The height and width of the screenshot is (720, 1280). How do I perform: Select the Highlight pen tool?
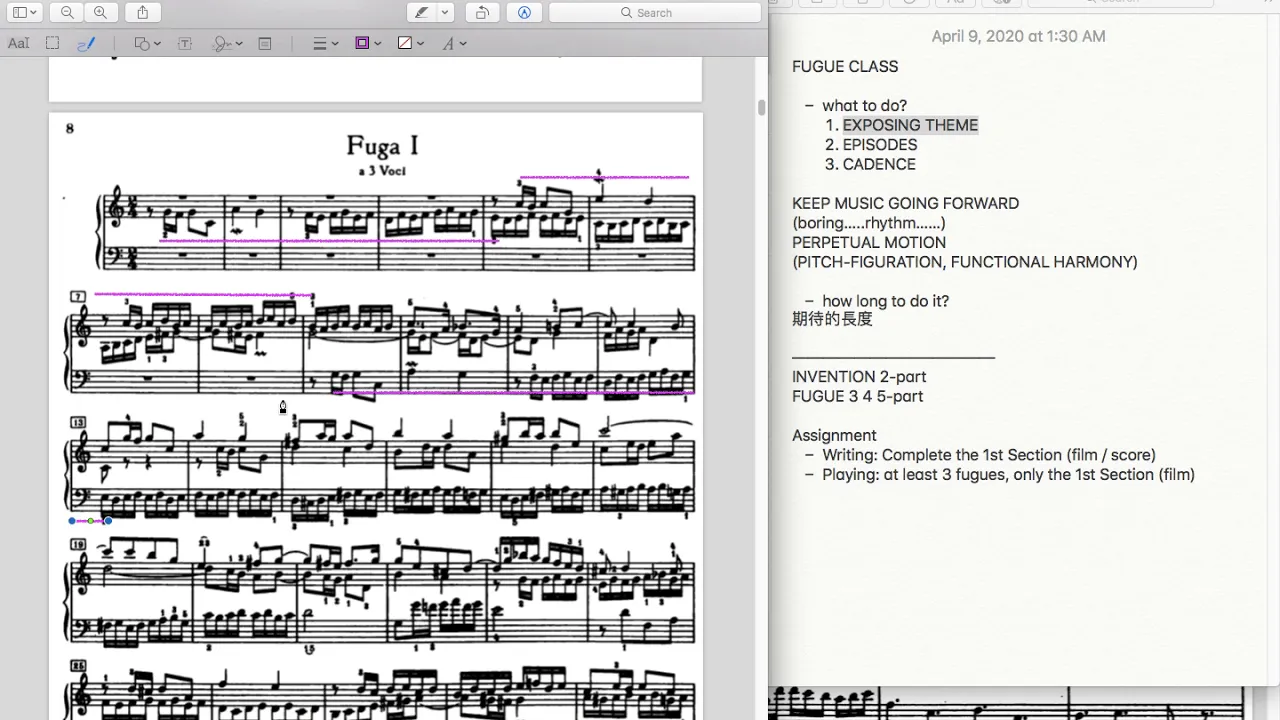coord(422,12)
